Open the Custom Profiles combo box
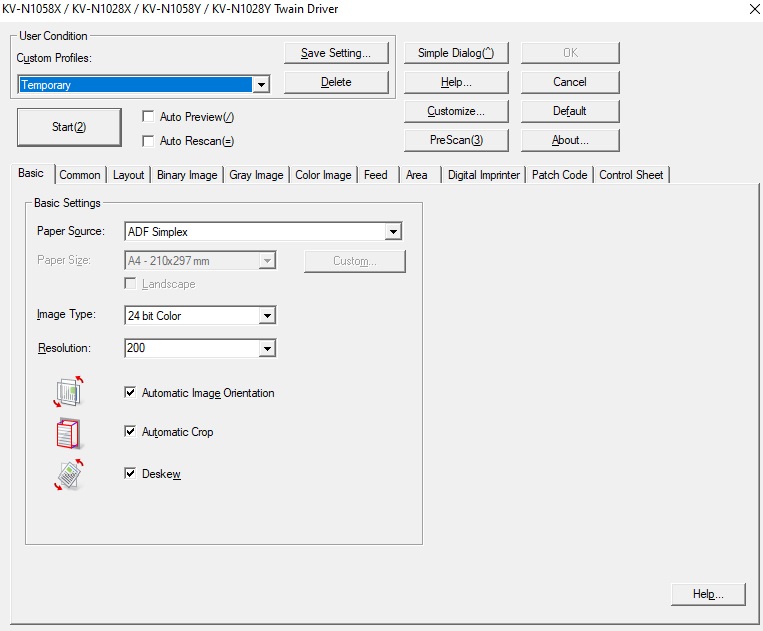Image resolution: width=763 pixels, height=631 pixels. tap(261, 85)
